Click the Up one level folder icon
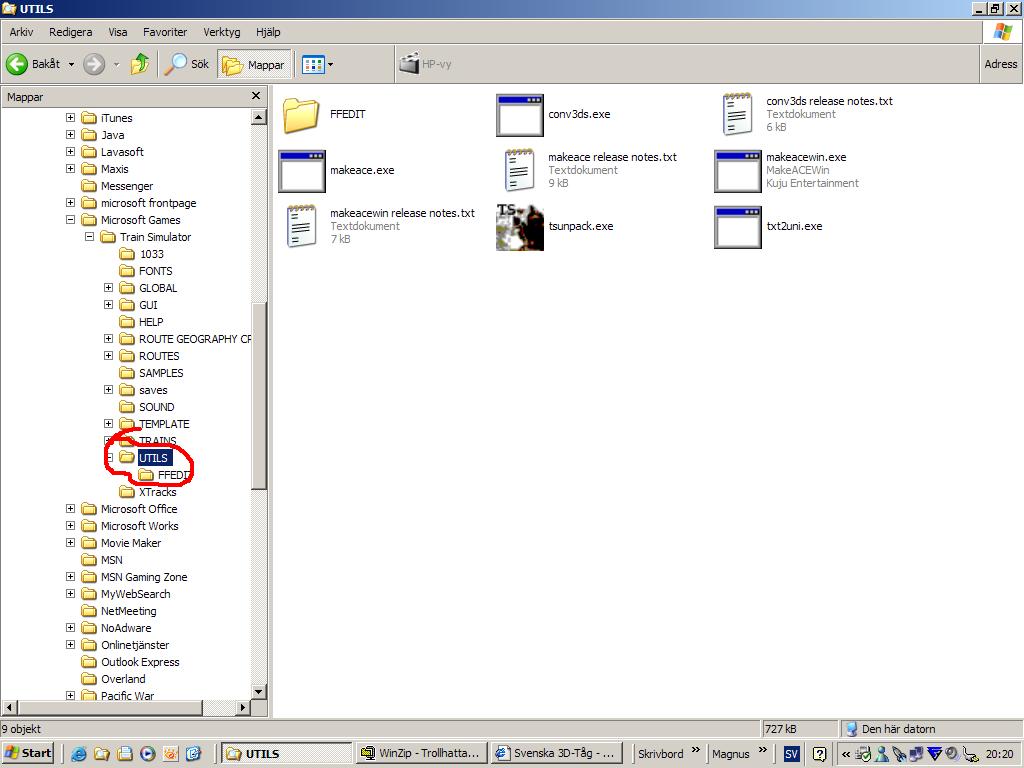This screenshot has width=1024, height=768. point(140,64)
